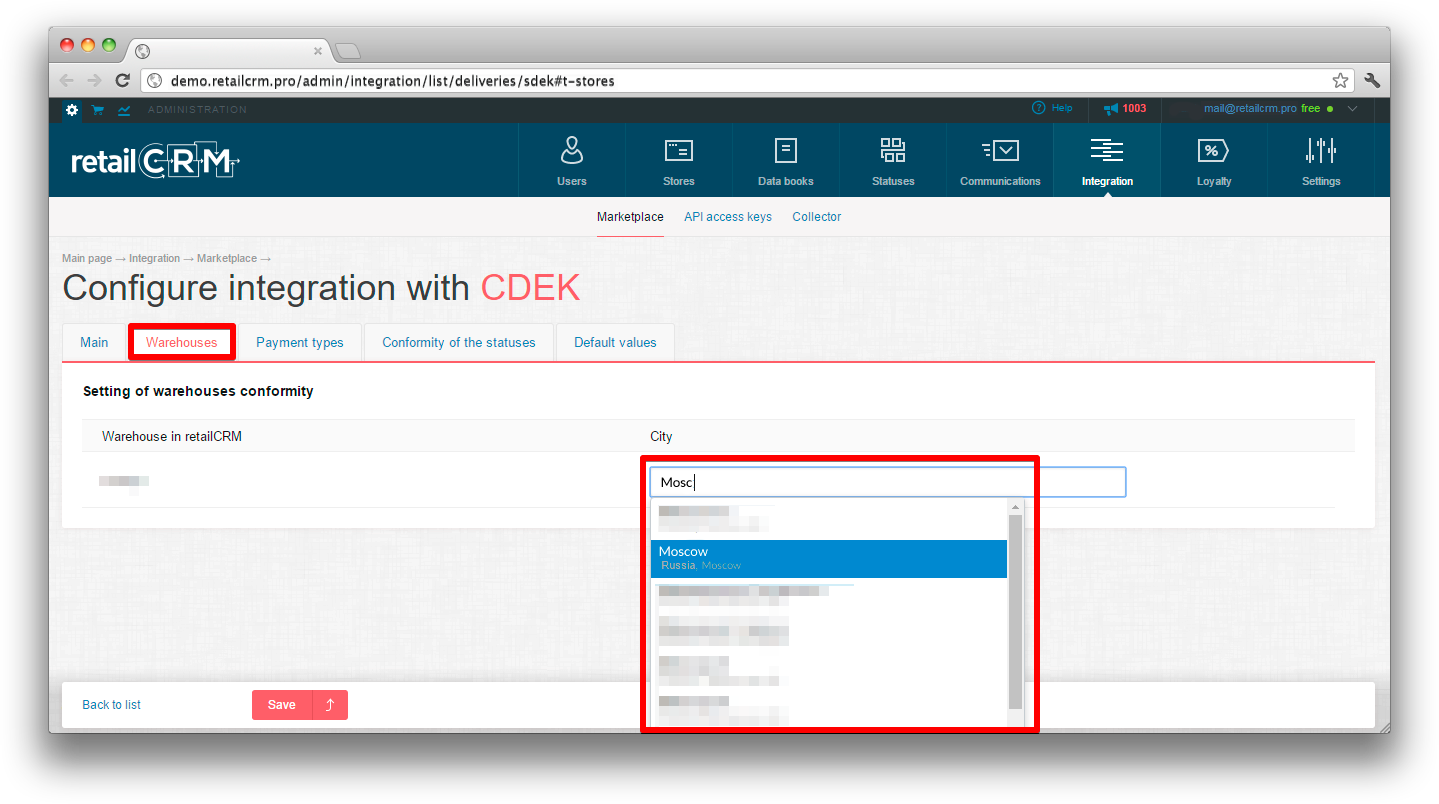Click the retailCRM logo
Screen dimensions: 1439x804
pyautogui.click(x=155, y=161)
